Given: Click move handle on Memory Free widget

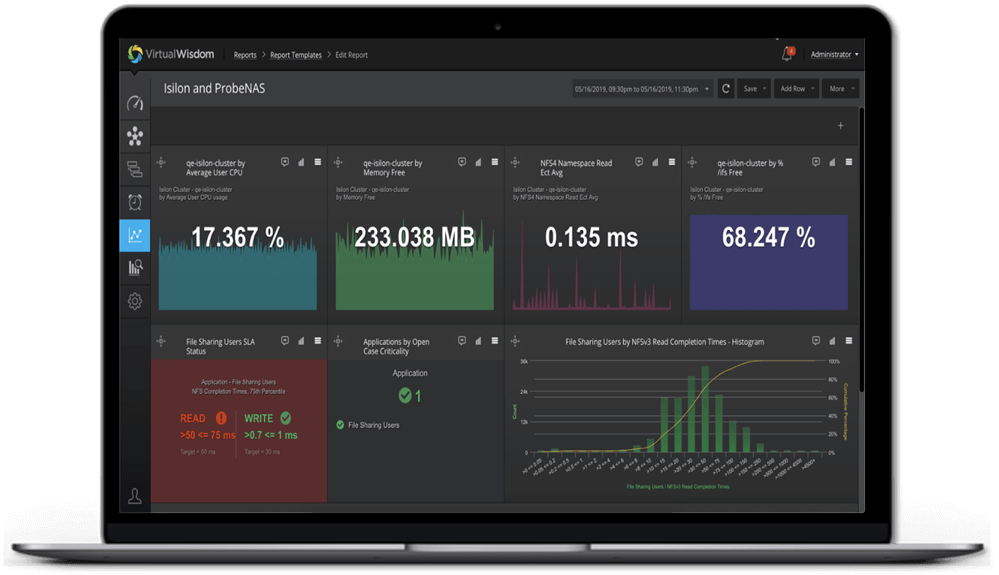Looking at the screenshot, I should tap(338, 163).
